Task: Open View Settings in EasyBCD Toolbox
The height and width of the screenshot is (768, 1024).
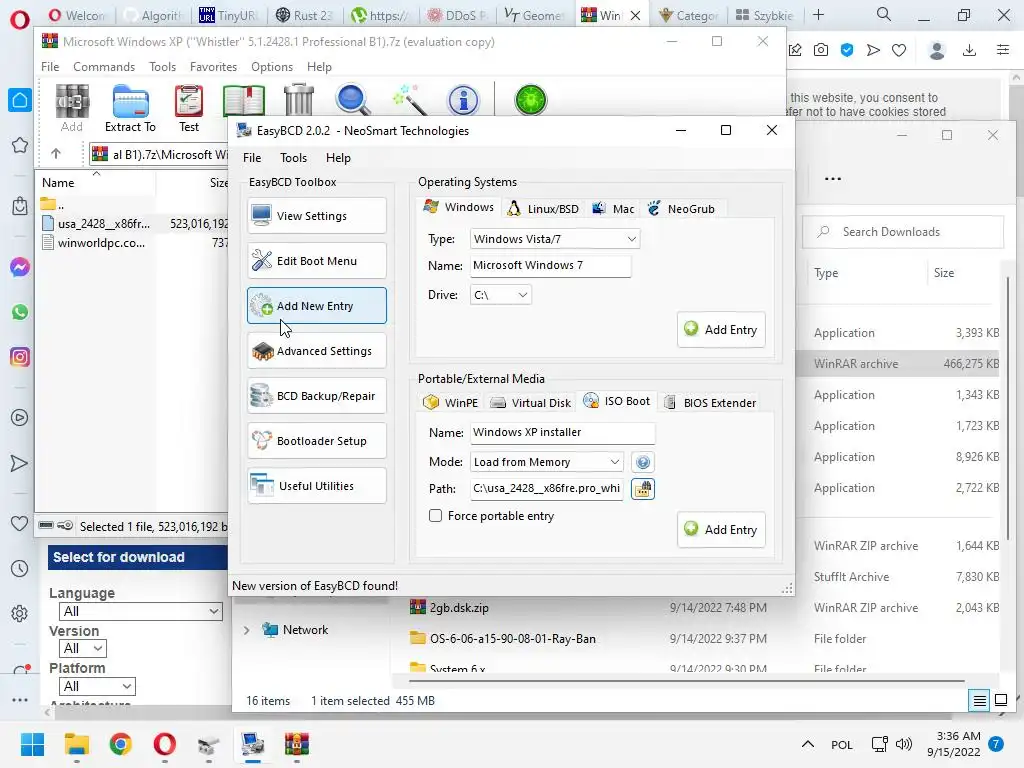Action: coord(317,216)
